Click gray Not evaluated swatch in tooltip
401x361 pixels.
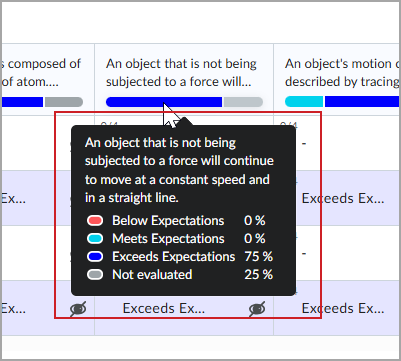tap(95, 274)
